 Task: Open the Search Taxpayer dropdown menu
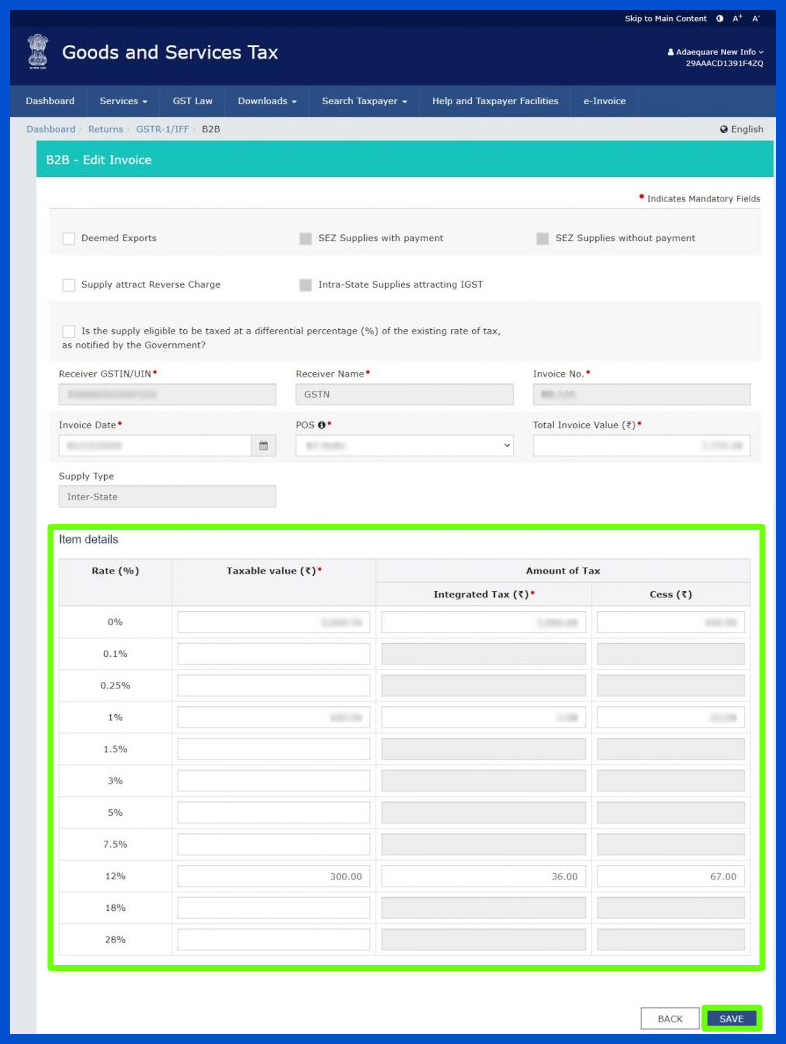[x=364, y=101]
